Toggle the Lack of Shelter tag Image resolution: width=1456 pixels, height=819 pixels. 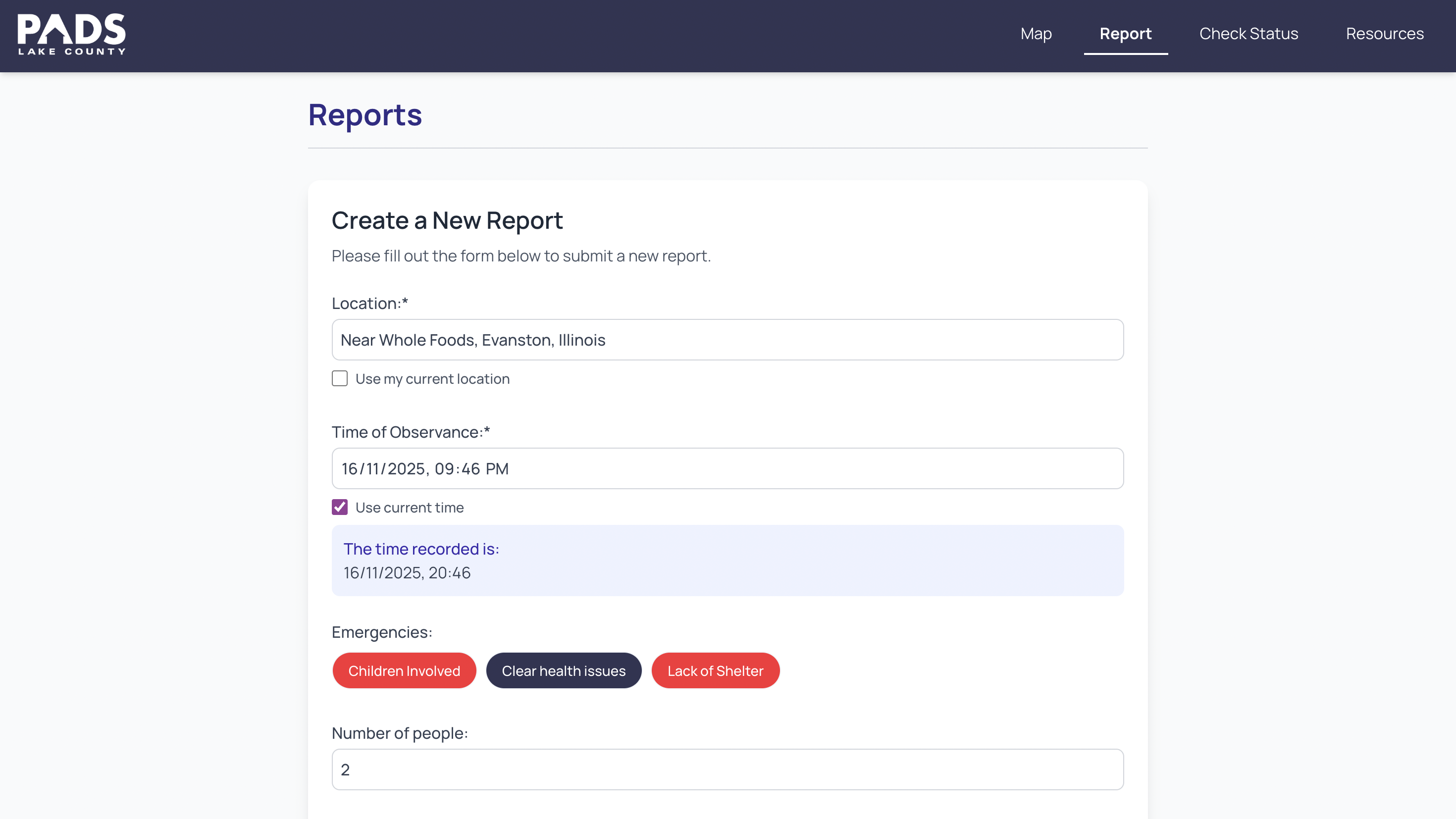coord(715,671)
